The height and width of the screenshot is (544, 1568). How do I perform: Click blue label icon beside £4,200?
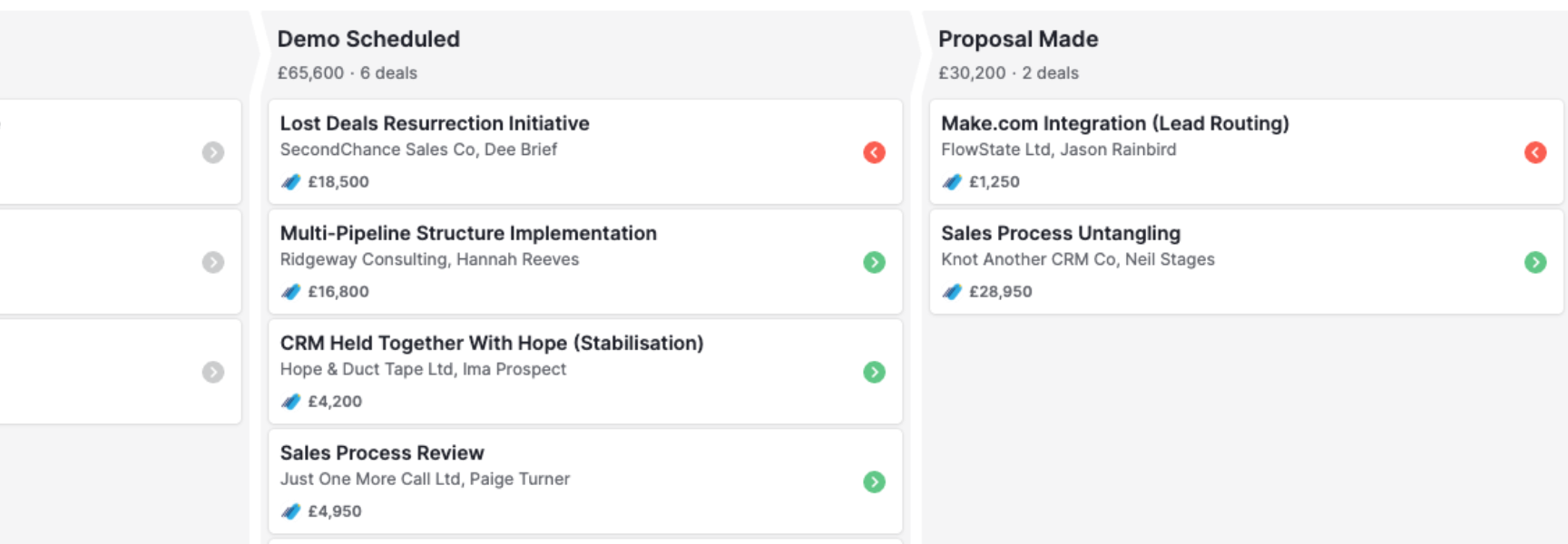pyautogui.click(x=290, y=402)
